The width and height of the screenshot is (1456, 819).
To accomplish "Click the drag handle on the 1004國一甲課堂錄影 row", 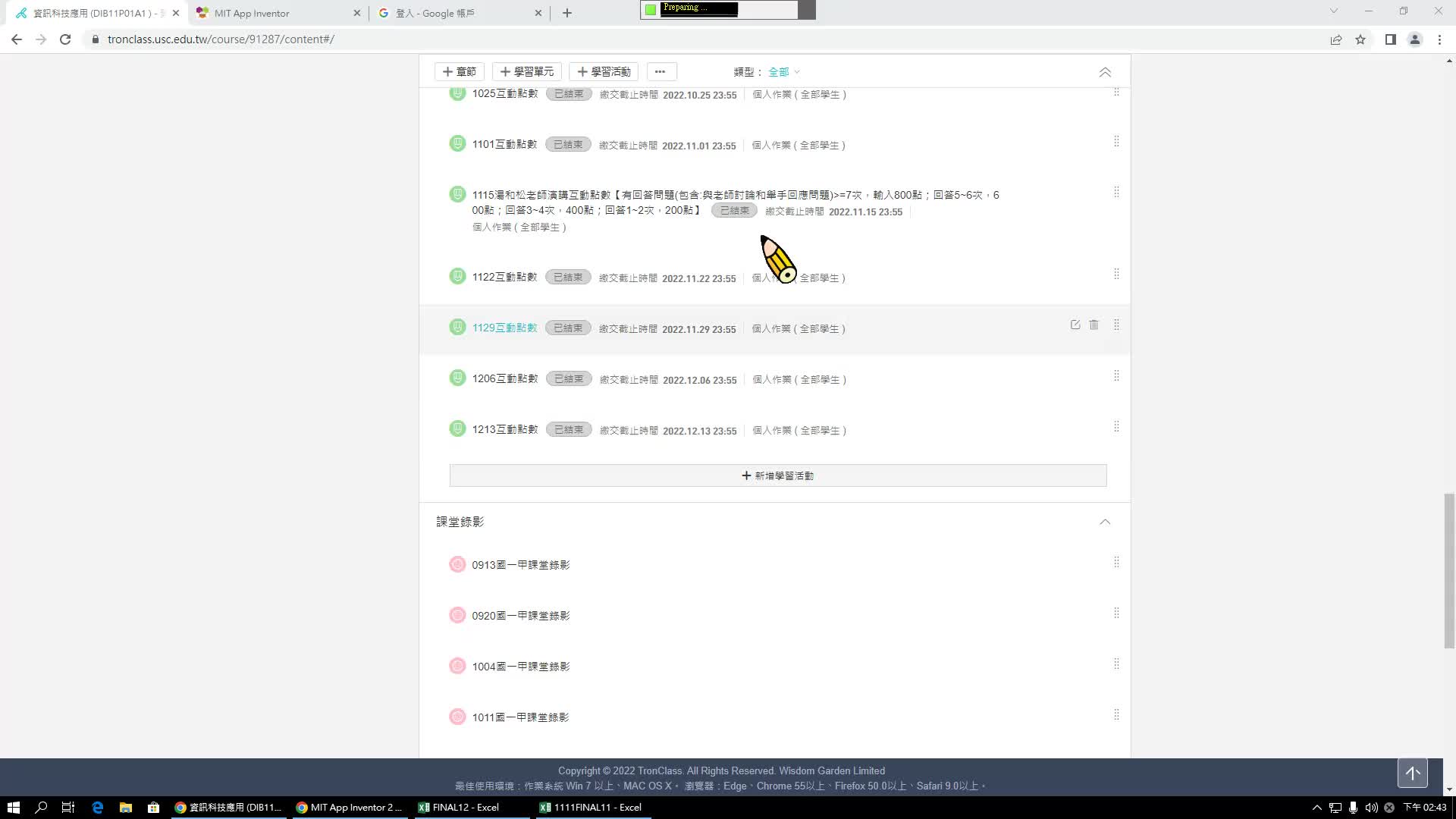I will pos(1116,664).
